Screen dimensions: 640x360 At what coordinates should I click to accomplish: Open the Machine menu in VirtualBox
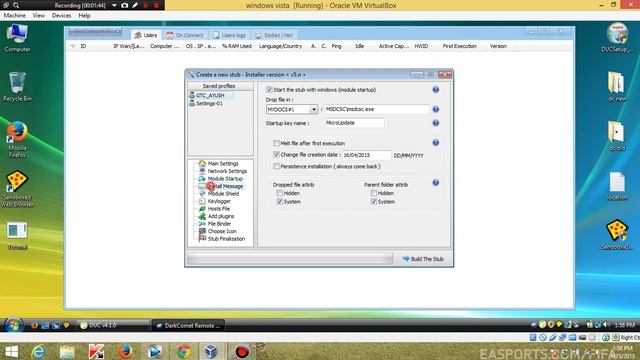coord(14,16)
